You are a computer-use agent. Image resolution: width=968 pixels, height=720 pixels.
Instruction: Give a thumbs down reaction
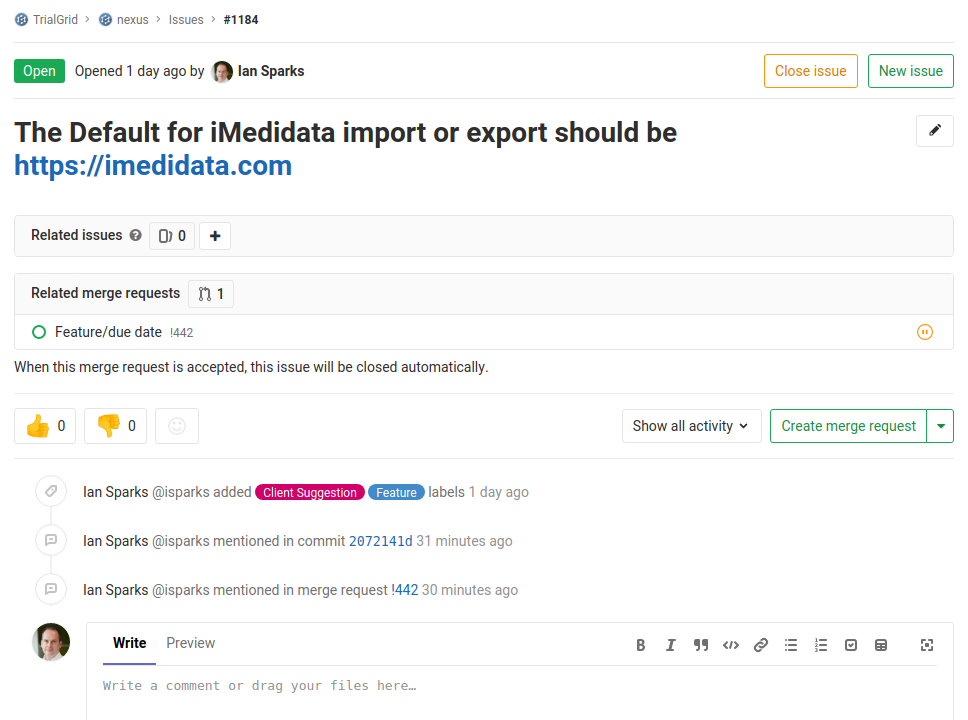(115, 426)
